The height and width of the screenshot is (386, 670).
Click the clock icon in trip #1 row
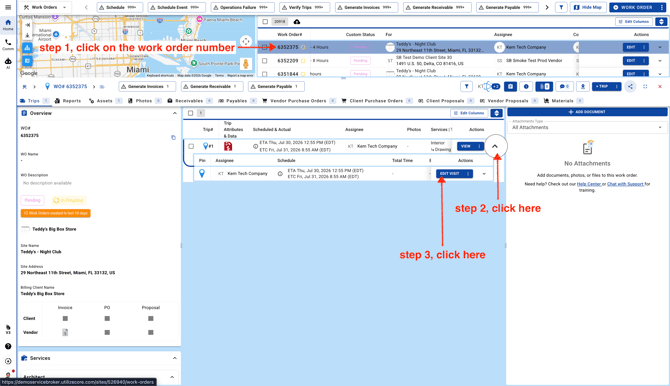(255, 146)
